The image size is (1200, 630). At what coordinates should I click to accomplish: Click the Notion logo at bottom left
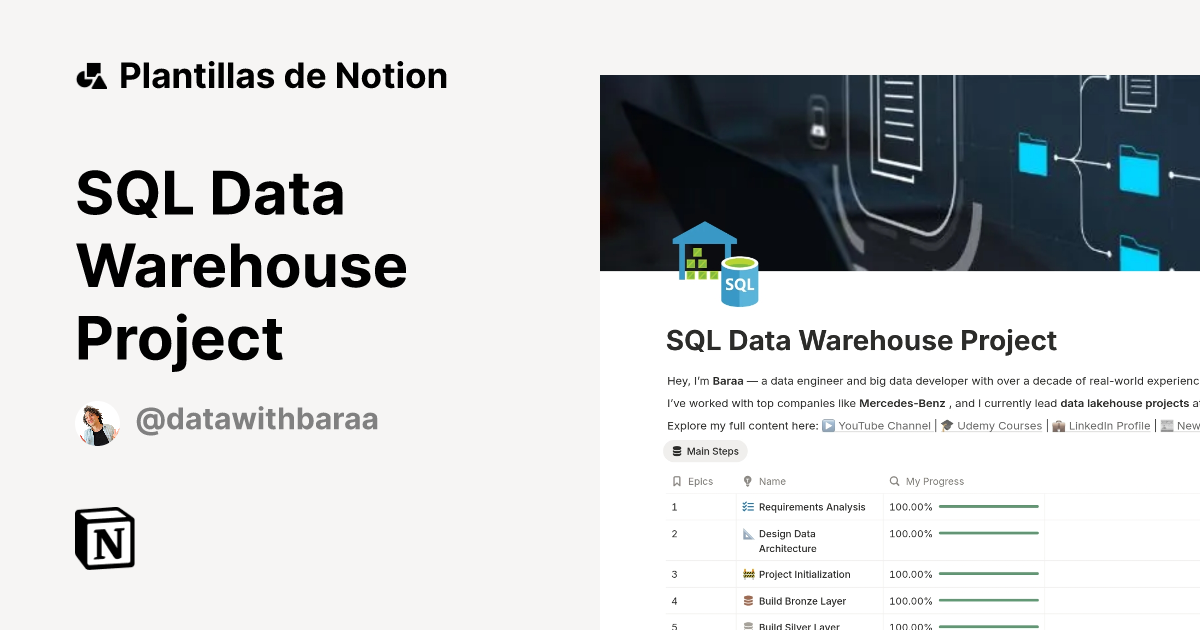point(104,538)
